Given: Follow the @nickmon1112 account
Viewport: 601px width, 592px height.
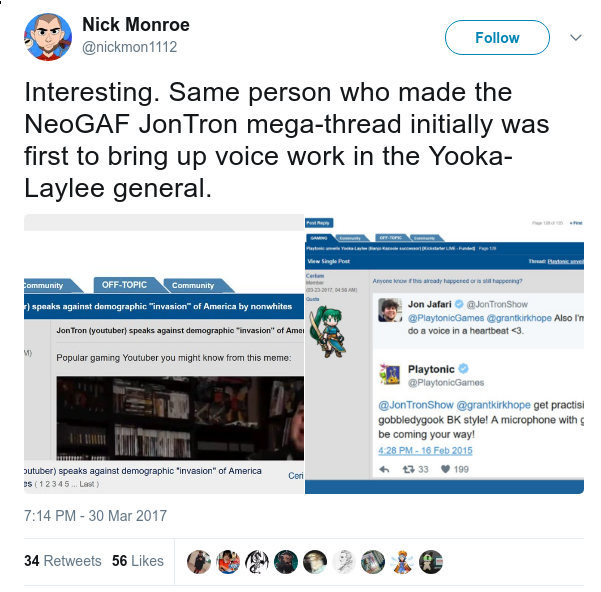Looking at the screenshot, I should coord(497,38).
